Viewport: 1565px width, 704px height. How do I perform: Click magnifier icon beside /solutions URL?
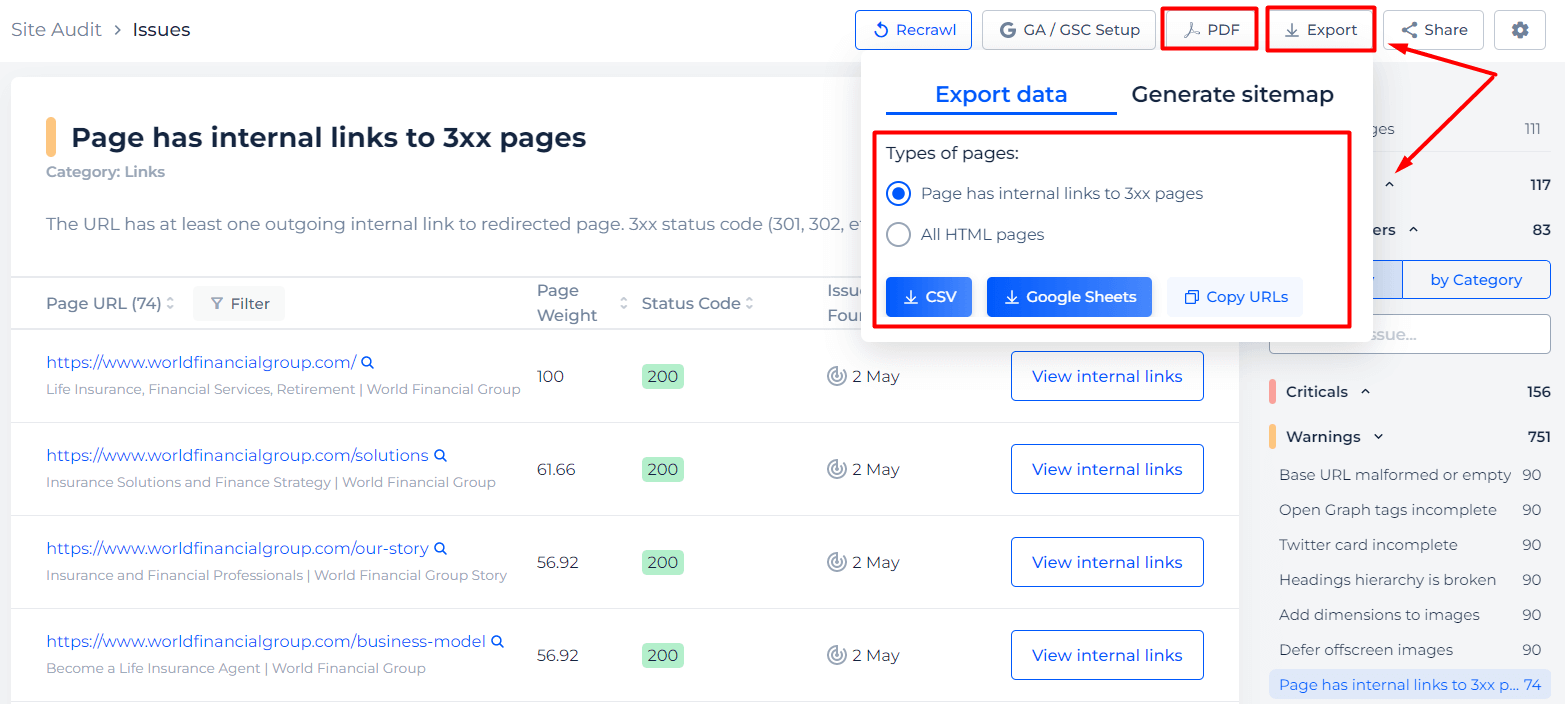pos(439,455)
